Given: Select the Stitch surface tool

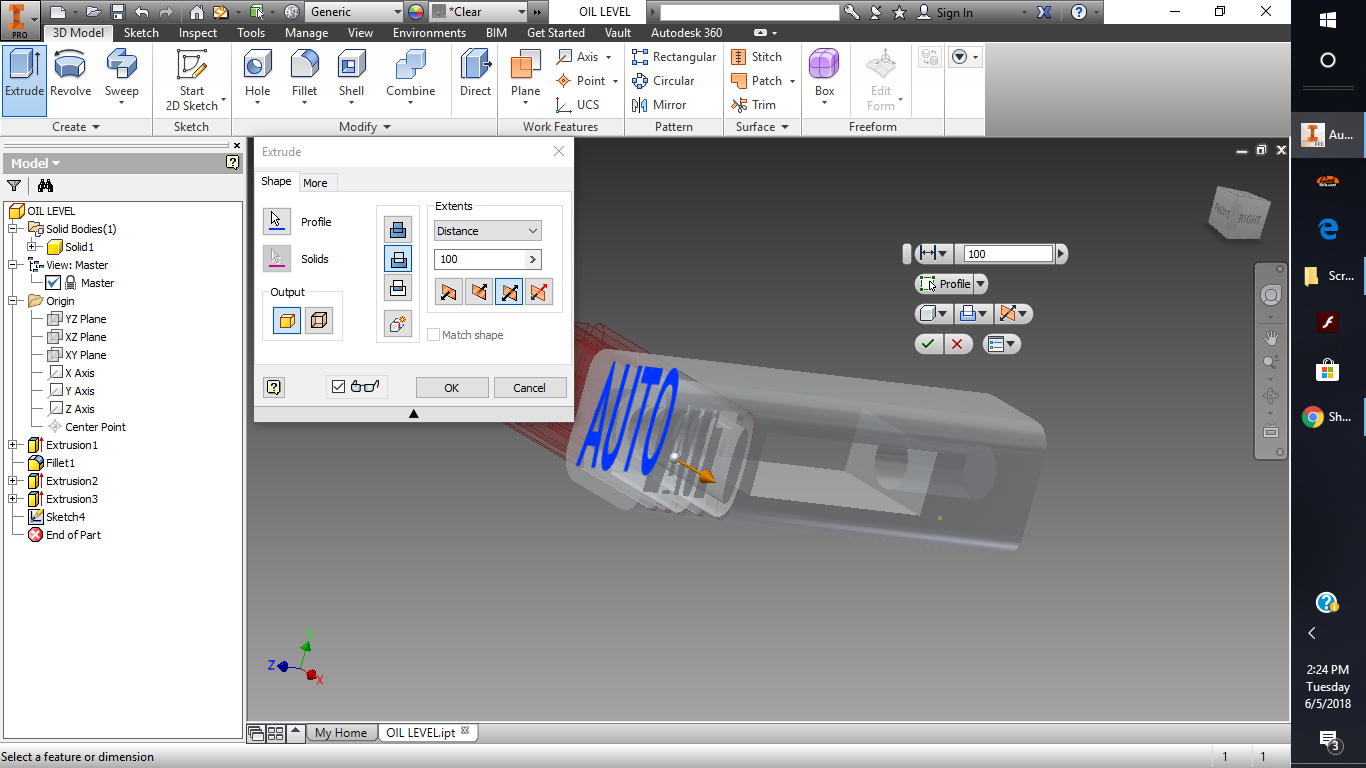Looking at the screenshot, I should click(x=757, y=57).
